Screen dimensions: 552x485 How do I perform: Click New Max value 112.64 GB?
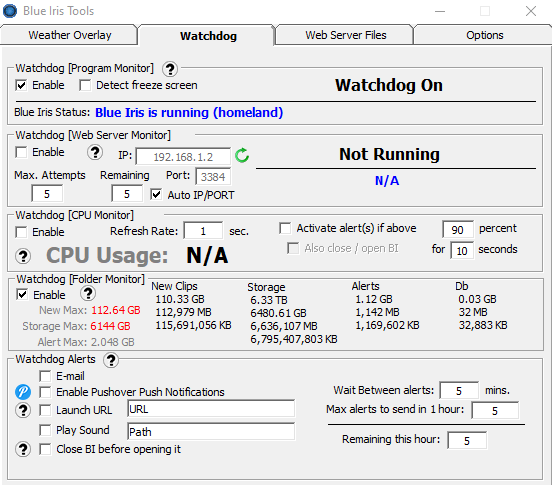click(x=116, y=310)
